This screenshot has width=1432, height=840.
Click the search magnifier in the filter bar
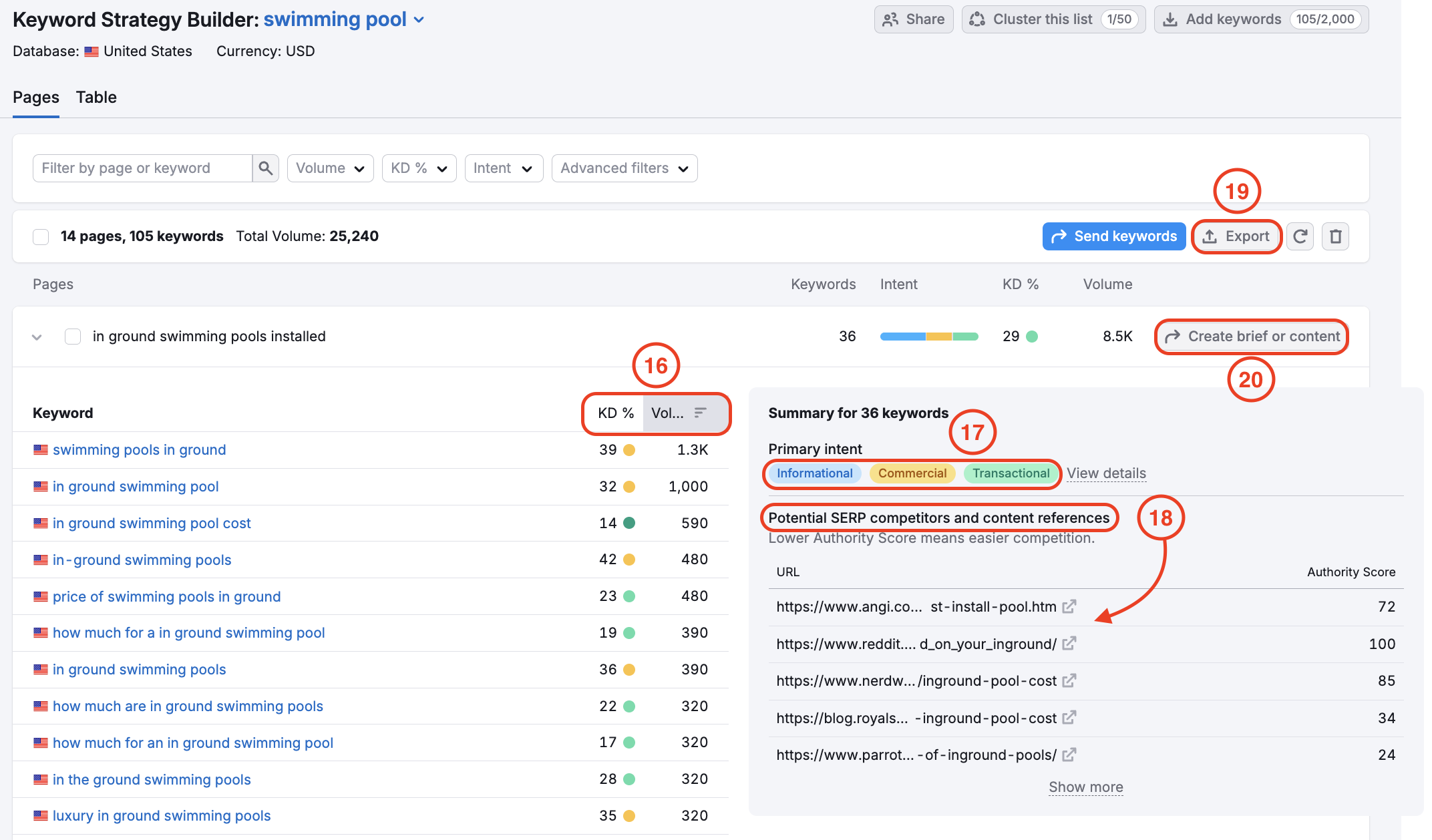[x=266, y=168]
